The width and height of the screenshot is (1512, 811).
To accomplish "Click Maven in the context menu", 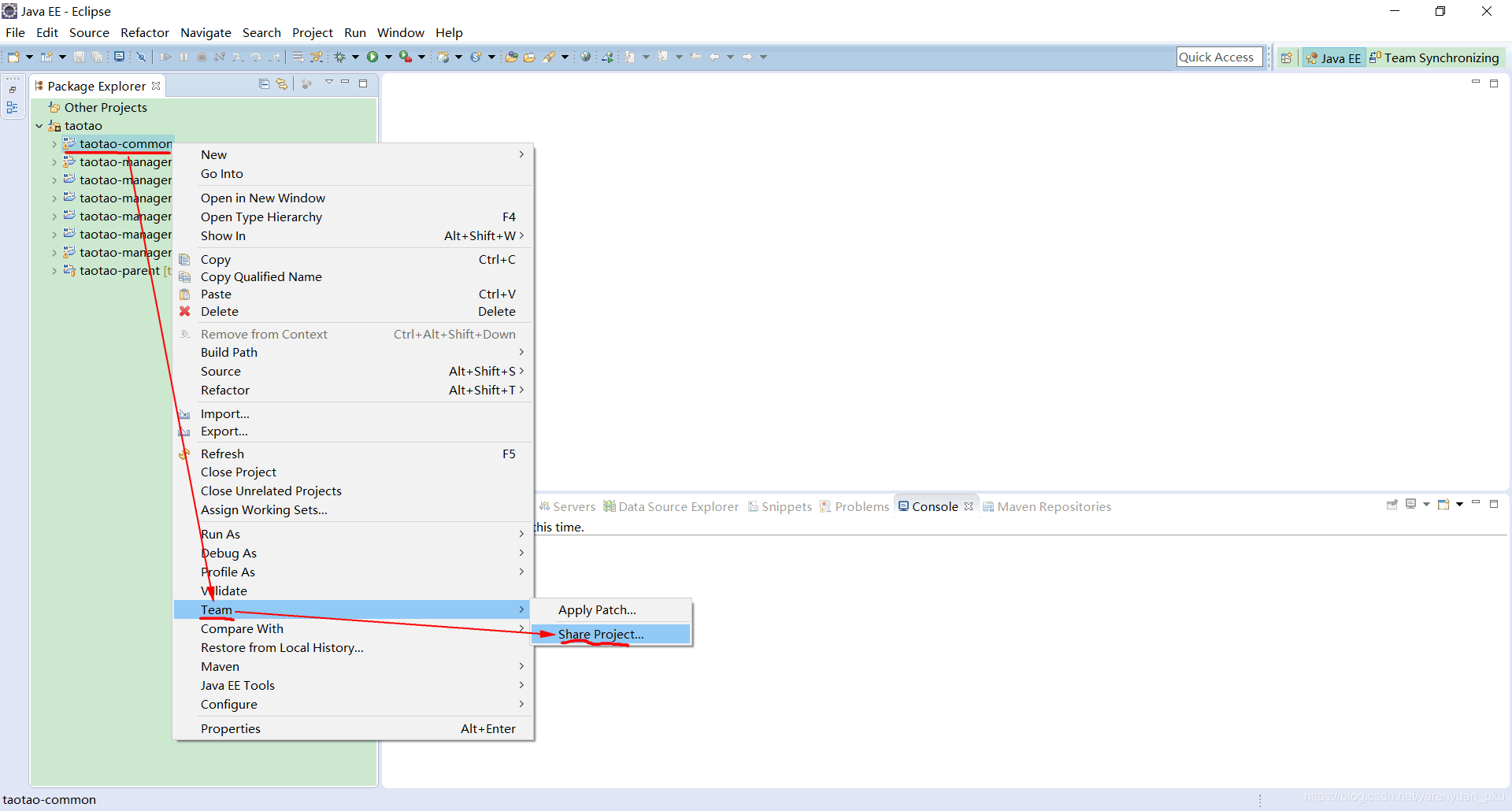I will coord(354,666).
